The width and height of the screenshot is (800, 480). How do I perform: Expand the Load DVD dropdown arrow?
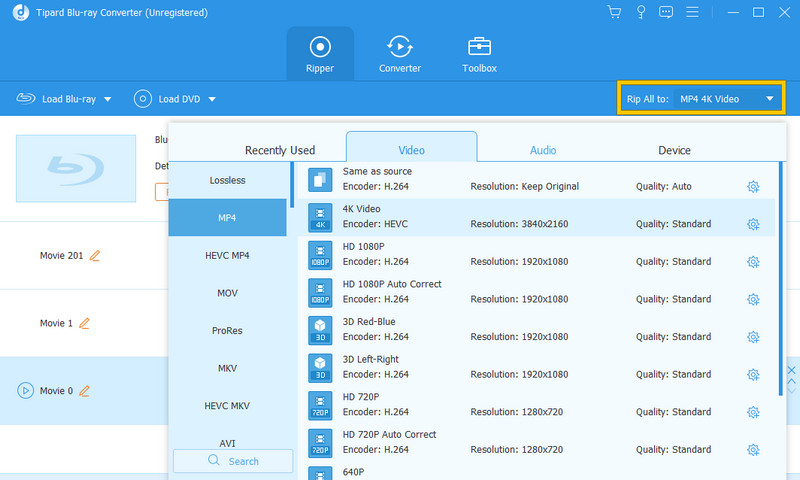[x=212, y=99]
